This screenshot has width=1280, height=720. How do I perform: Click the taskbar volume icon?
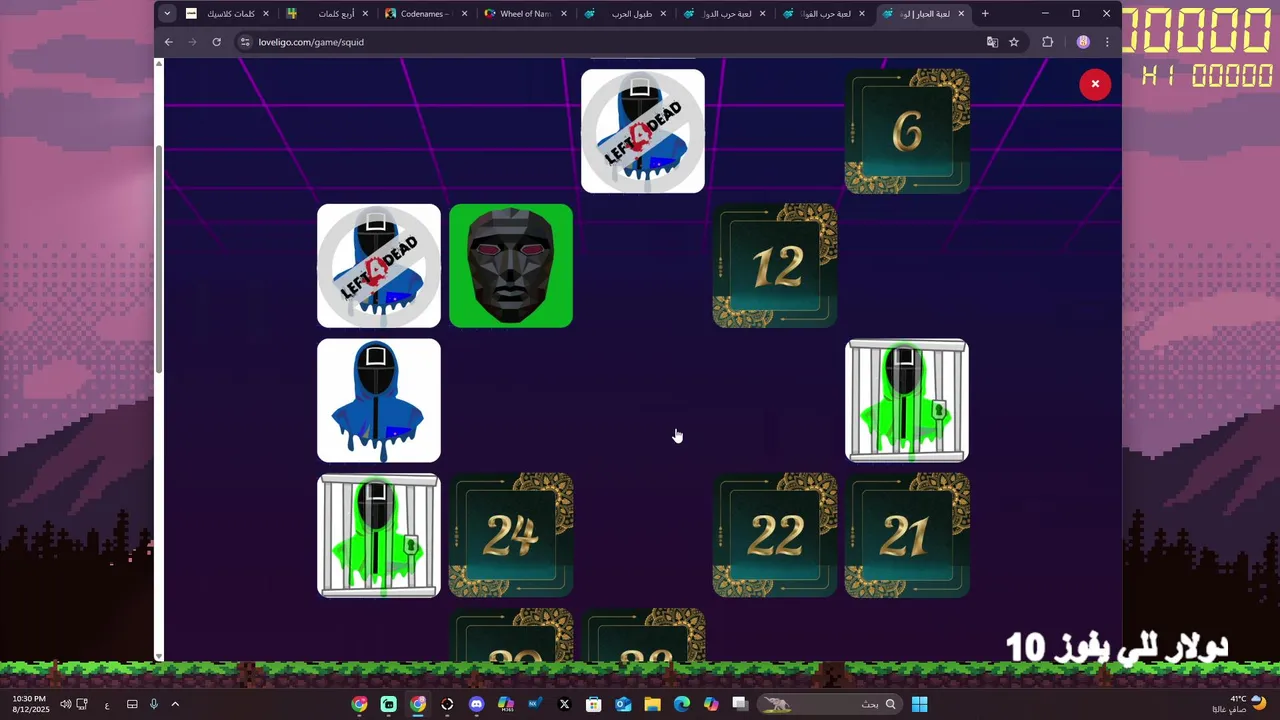coord(65,704)
